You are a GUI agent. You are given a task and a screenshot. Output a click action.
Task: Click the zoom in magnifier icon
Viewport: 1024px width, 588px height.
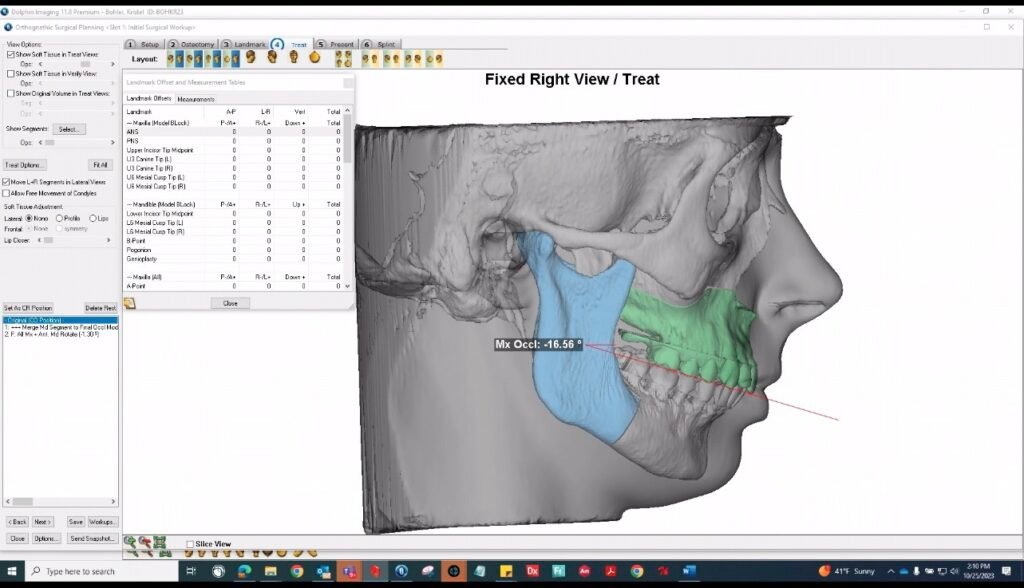pyautogui.click(x=130, y=542)
